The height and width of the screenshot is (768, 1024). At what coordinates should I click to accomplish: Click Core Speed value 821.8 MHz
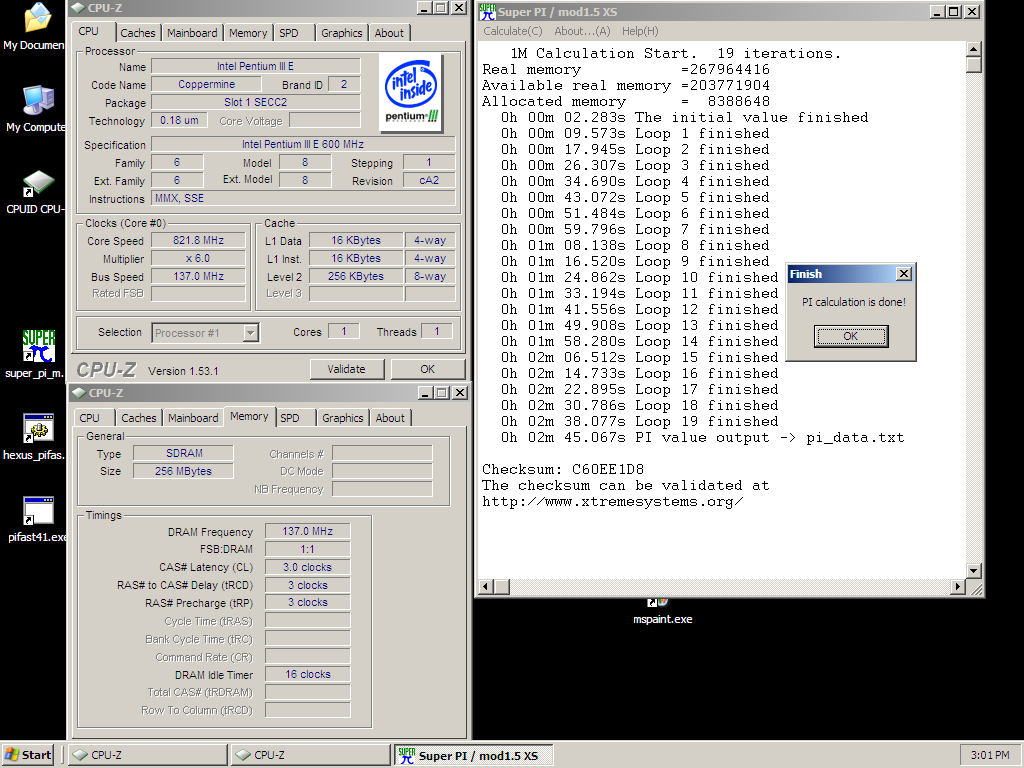pyautogui.click(x=199, y=240)
